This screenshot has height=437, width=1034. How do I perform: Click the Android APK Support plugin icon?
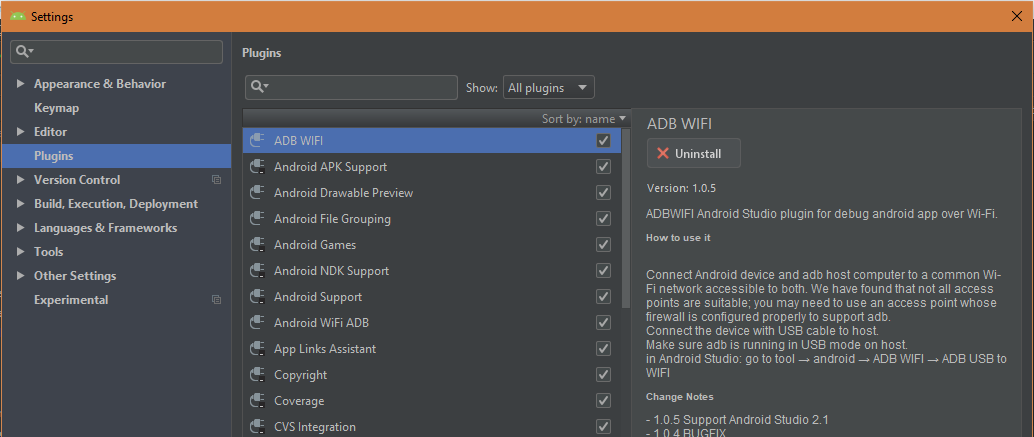click(257, 167)
